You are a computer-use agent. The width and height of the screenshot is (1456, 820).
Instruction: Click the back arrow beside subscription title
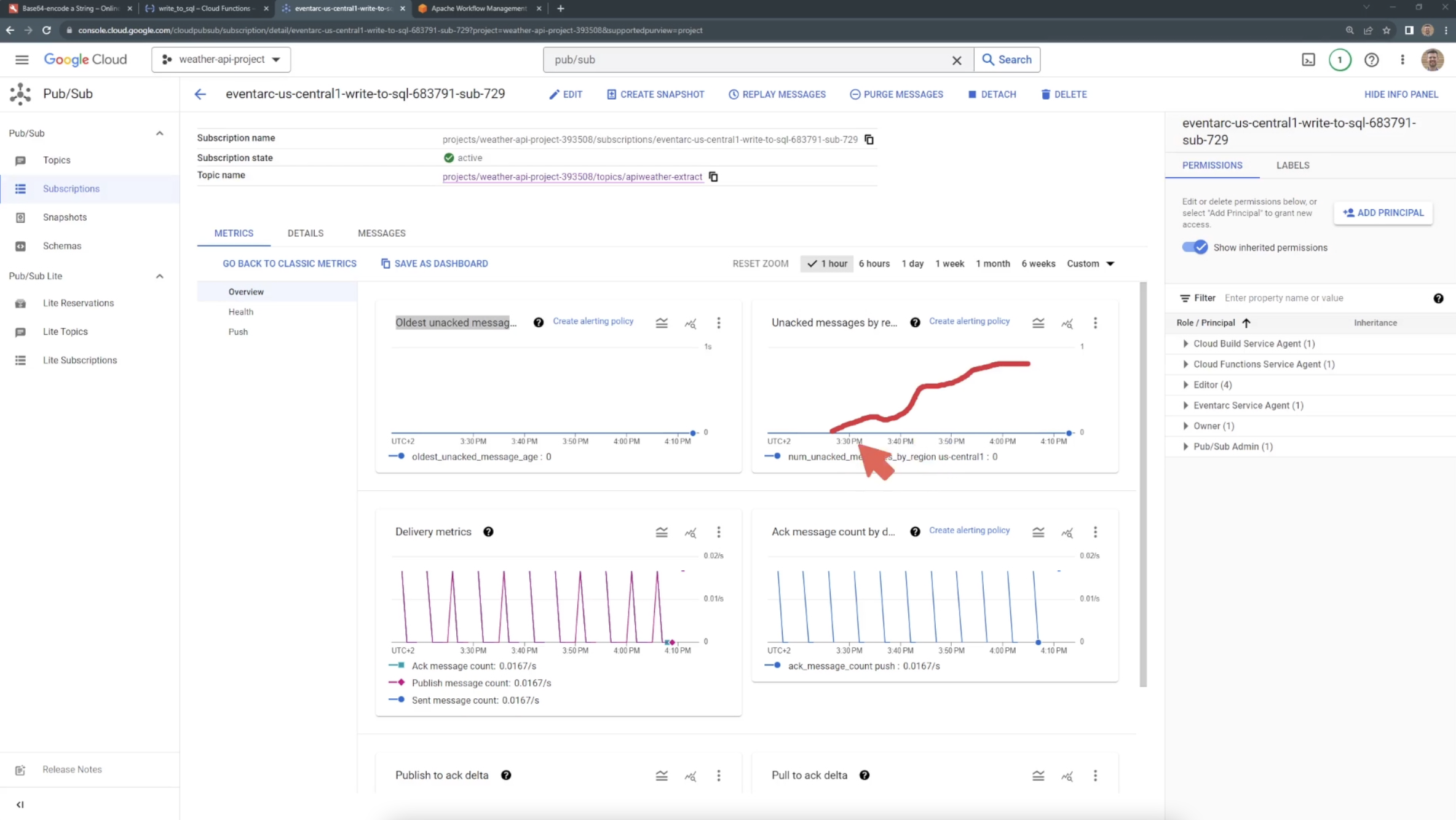point(200,94)
